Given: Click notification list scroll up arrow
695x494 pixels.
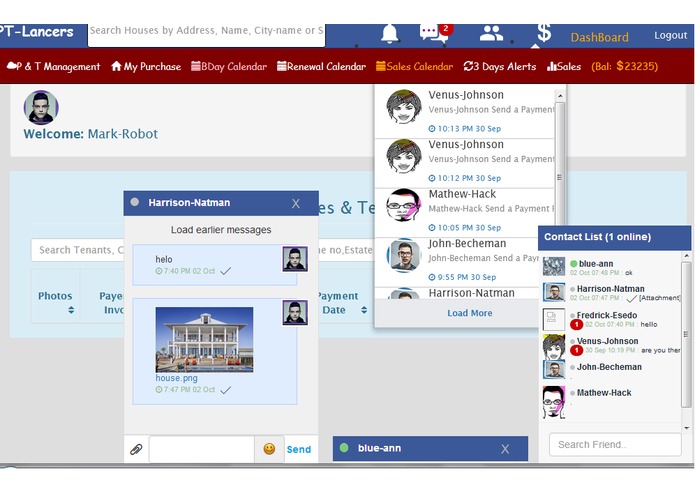Looking at the screenshot, I should click(560, 96).
